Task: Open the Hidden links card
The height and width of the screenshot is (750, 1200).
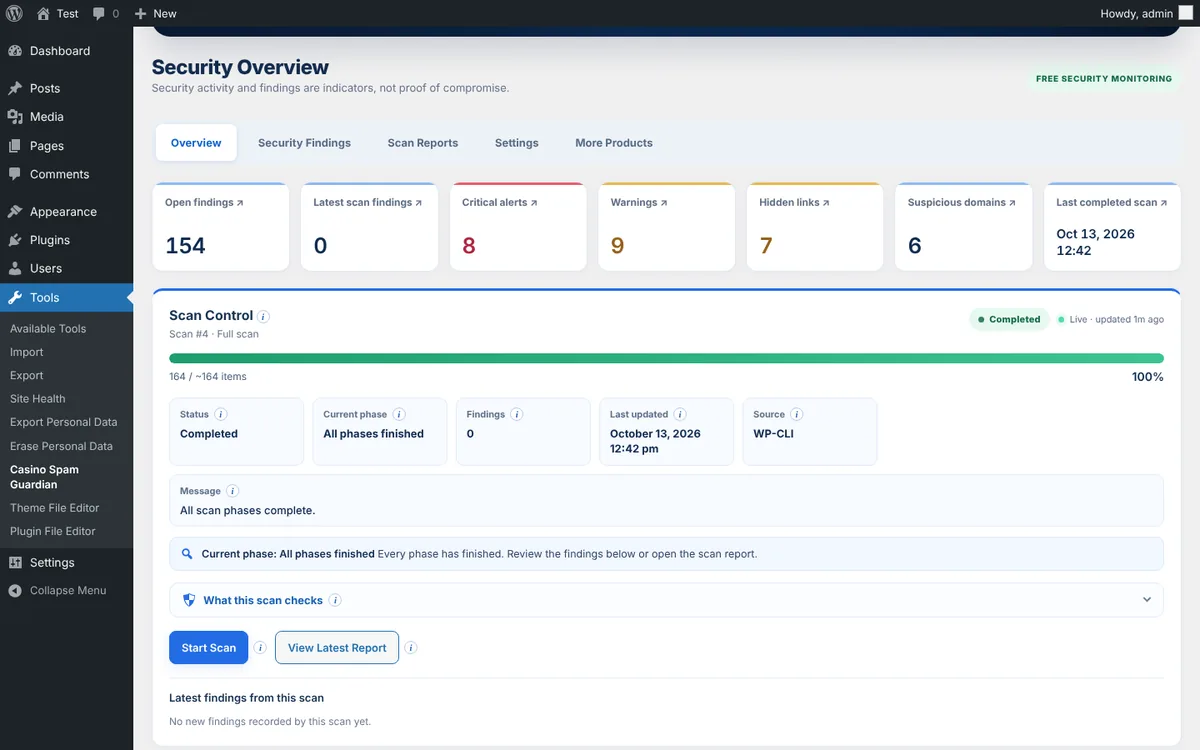Action: 815,227
